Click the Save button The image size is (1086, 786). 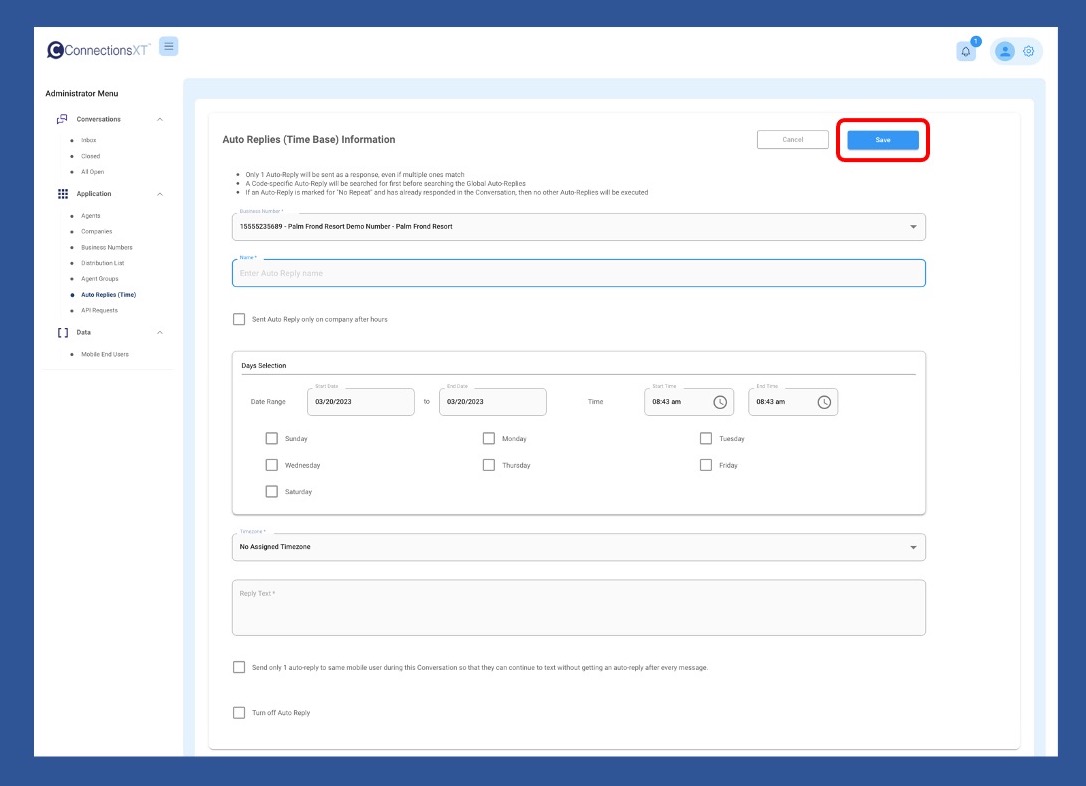pyautogui.click(x=883, y=140)
